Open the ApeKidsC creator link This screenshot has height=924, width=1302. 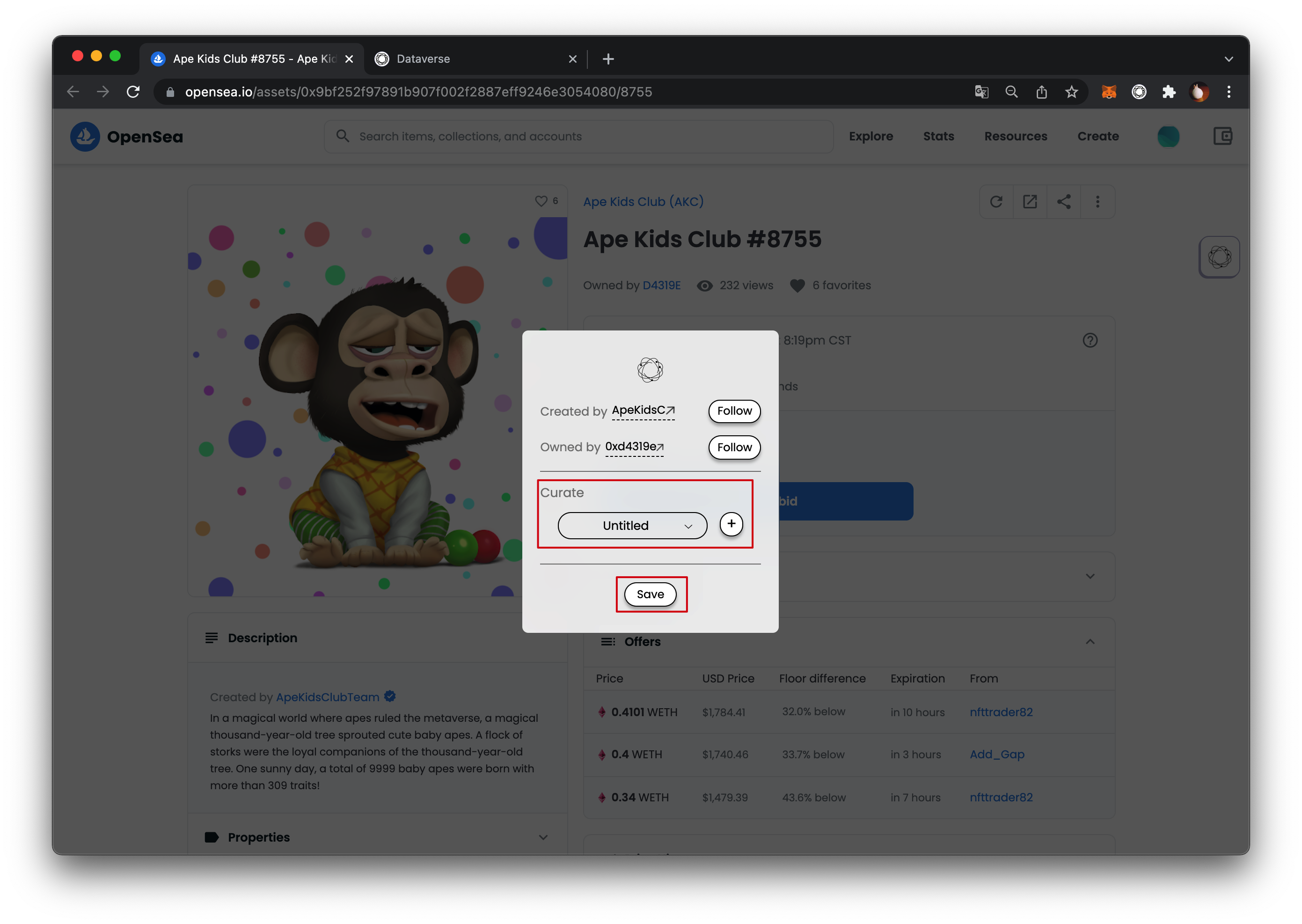643,410
